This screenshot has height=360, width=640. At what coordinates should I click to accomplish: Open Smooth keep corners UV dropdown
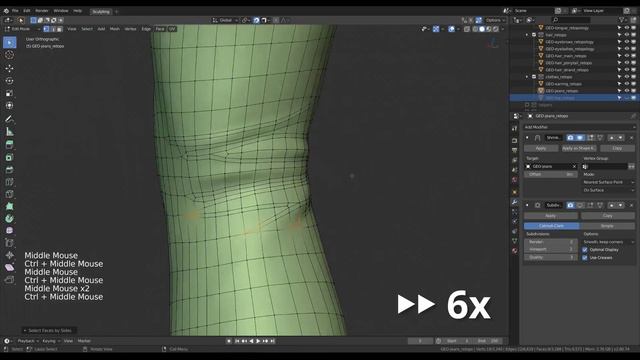click(608, 242)
